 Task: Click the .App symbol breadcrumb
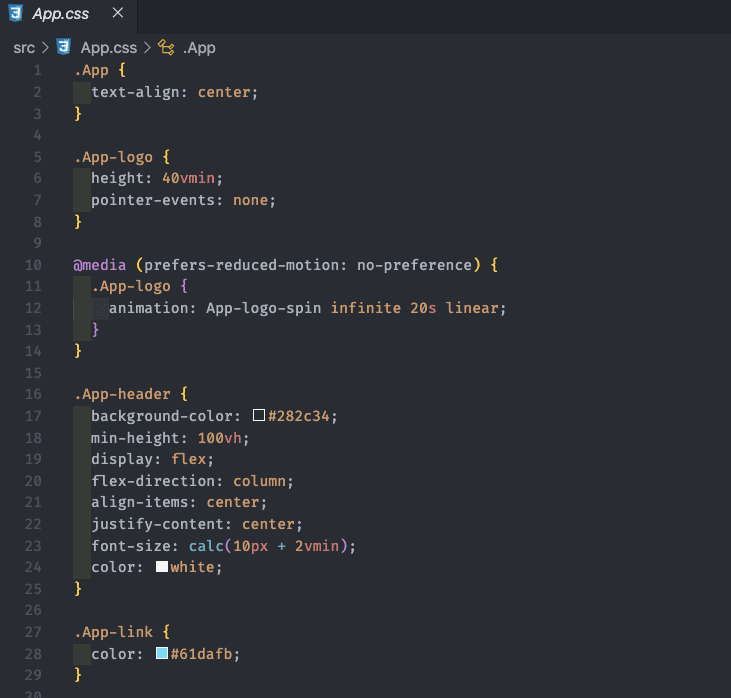(x=198, y=47)
